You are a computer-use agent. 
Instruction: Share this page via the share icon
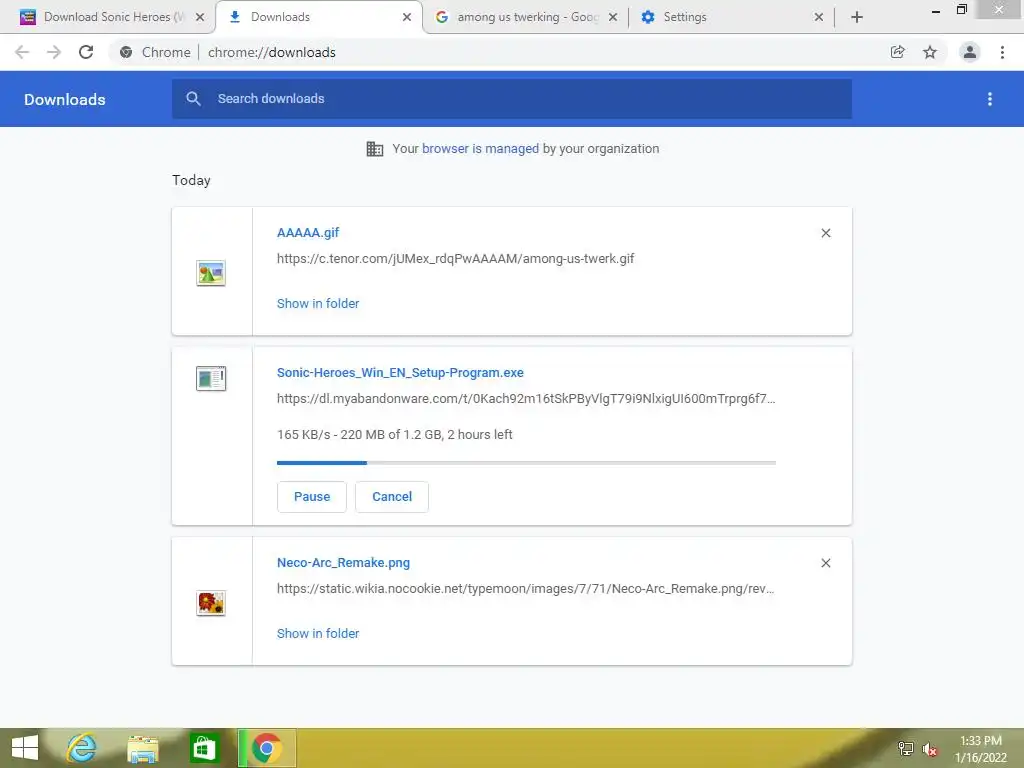(898, 52)
